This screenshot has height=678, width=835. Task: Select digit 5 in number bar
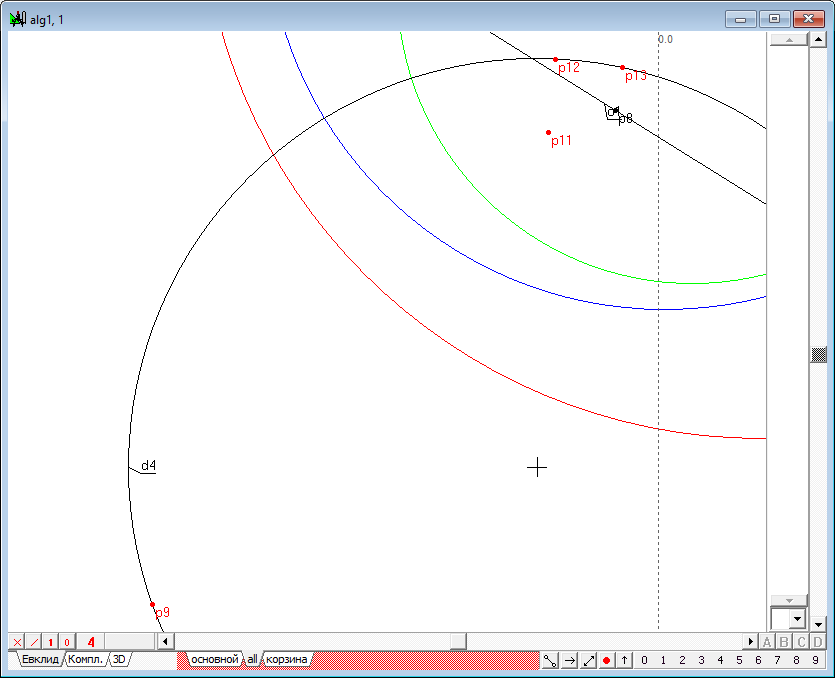tap(739, 660)
